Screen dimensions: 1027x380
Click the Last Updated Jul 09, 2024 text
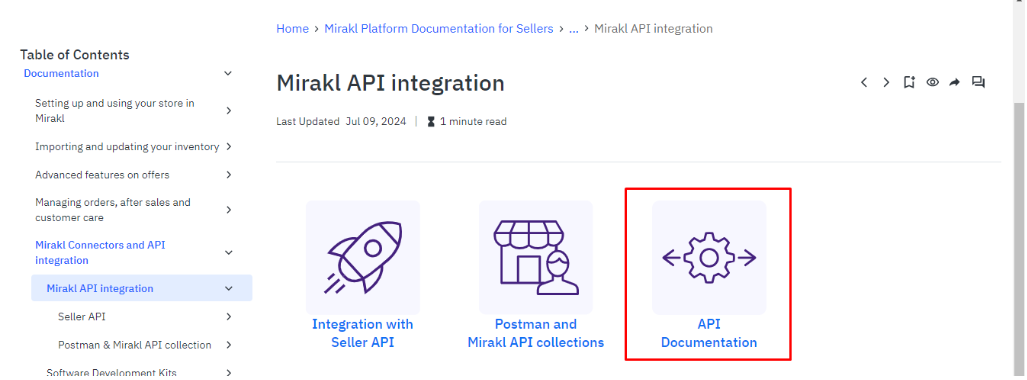pos(341,121)
